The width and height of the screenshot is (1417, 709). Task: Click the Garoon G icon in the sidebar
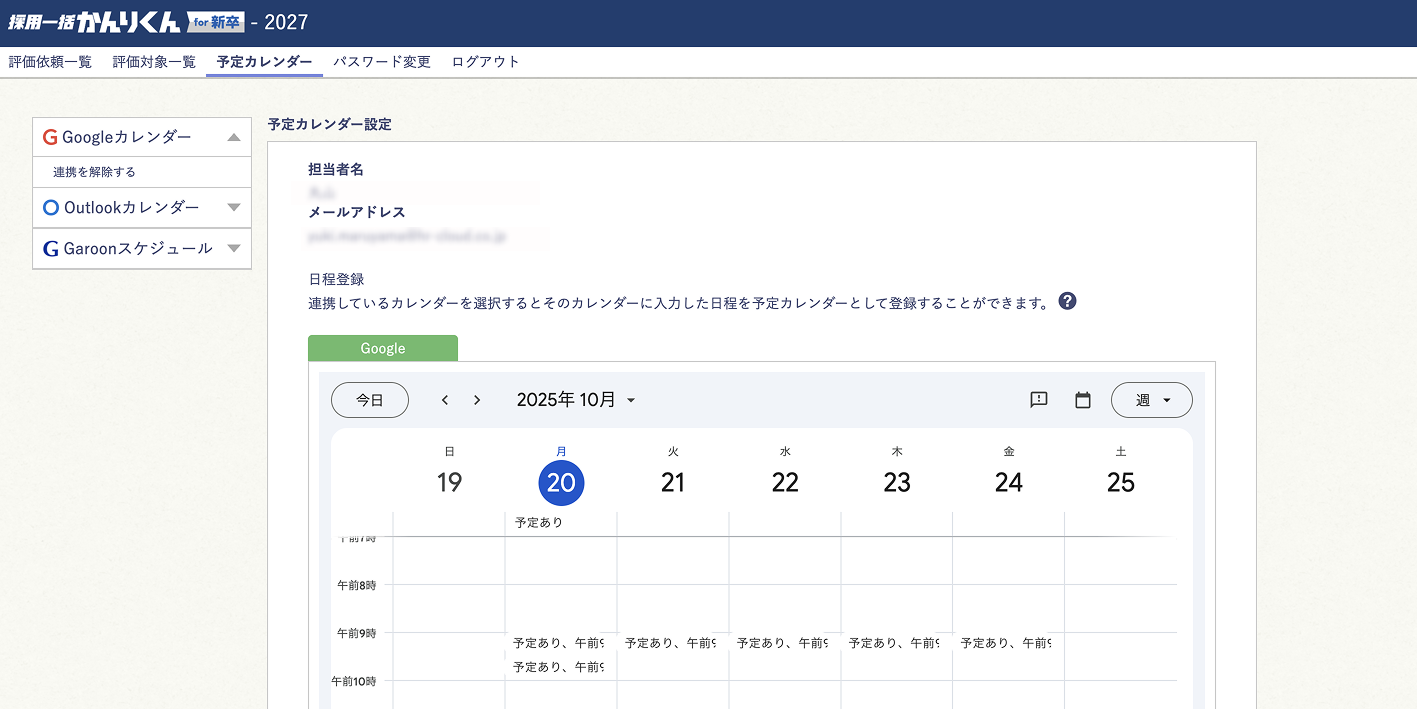pyautogui.click(x=51, y=248)
